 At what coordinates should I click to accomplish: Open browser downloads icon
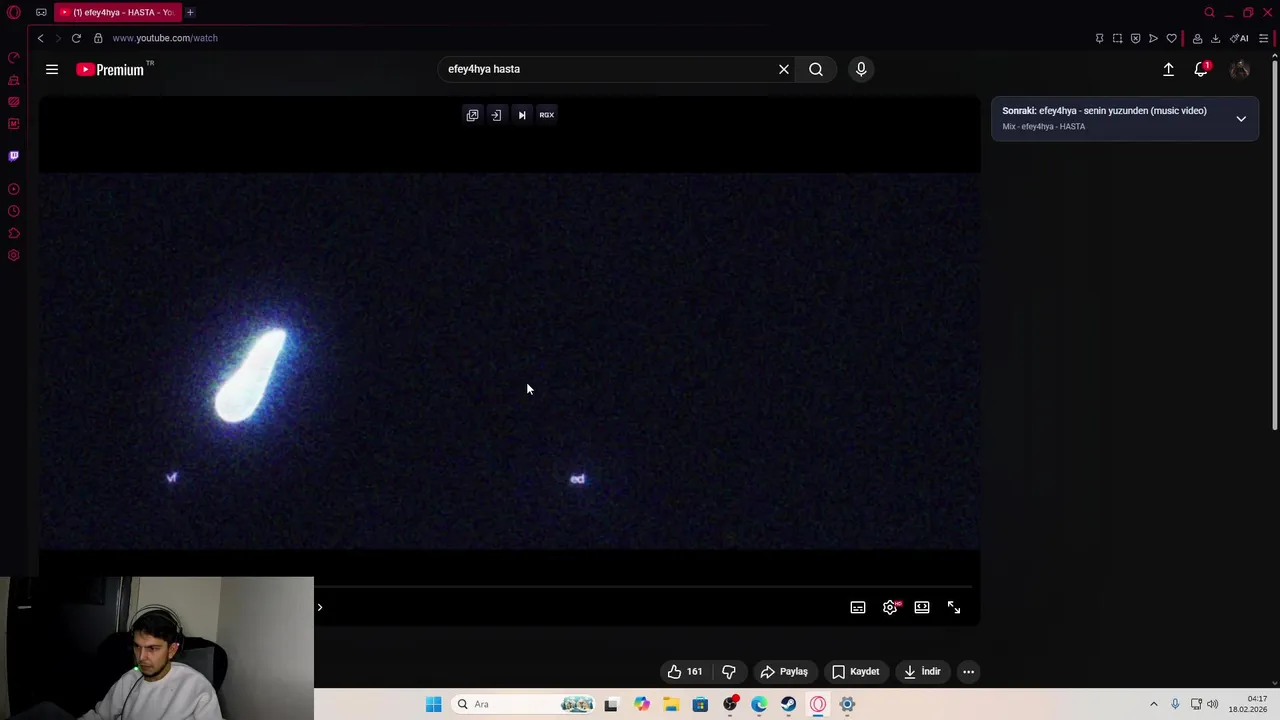pyautogui.click(x=1215, y=38)
